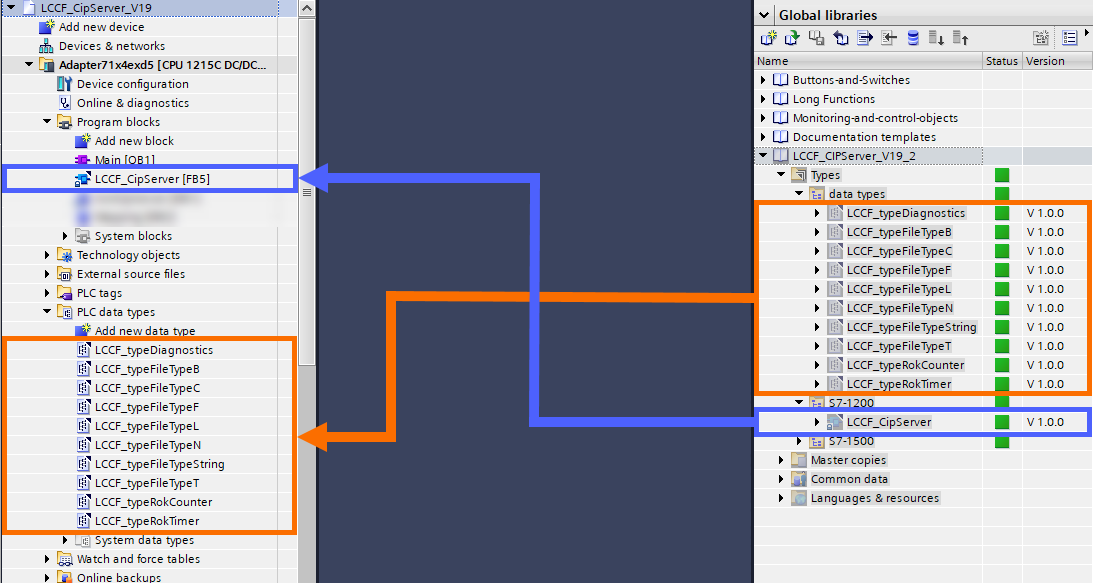Select LCCF_typeFileTypeL in project tree
1093x583 pixels.
pyautogui.click(x=147, y=426)
